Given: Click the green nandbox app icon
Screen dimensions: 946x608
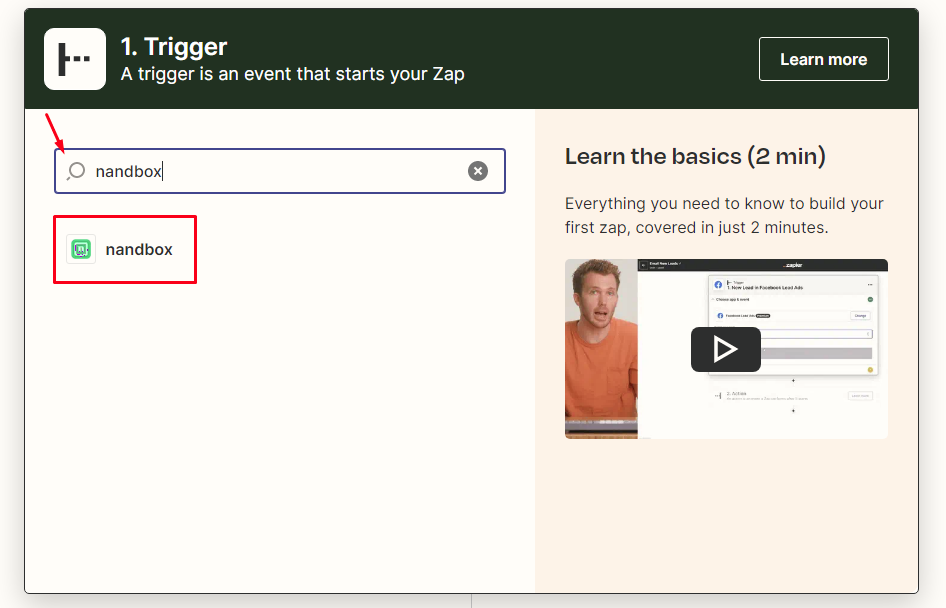Looking at the screenshot, I should (x=81, y=249).
